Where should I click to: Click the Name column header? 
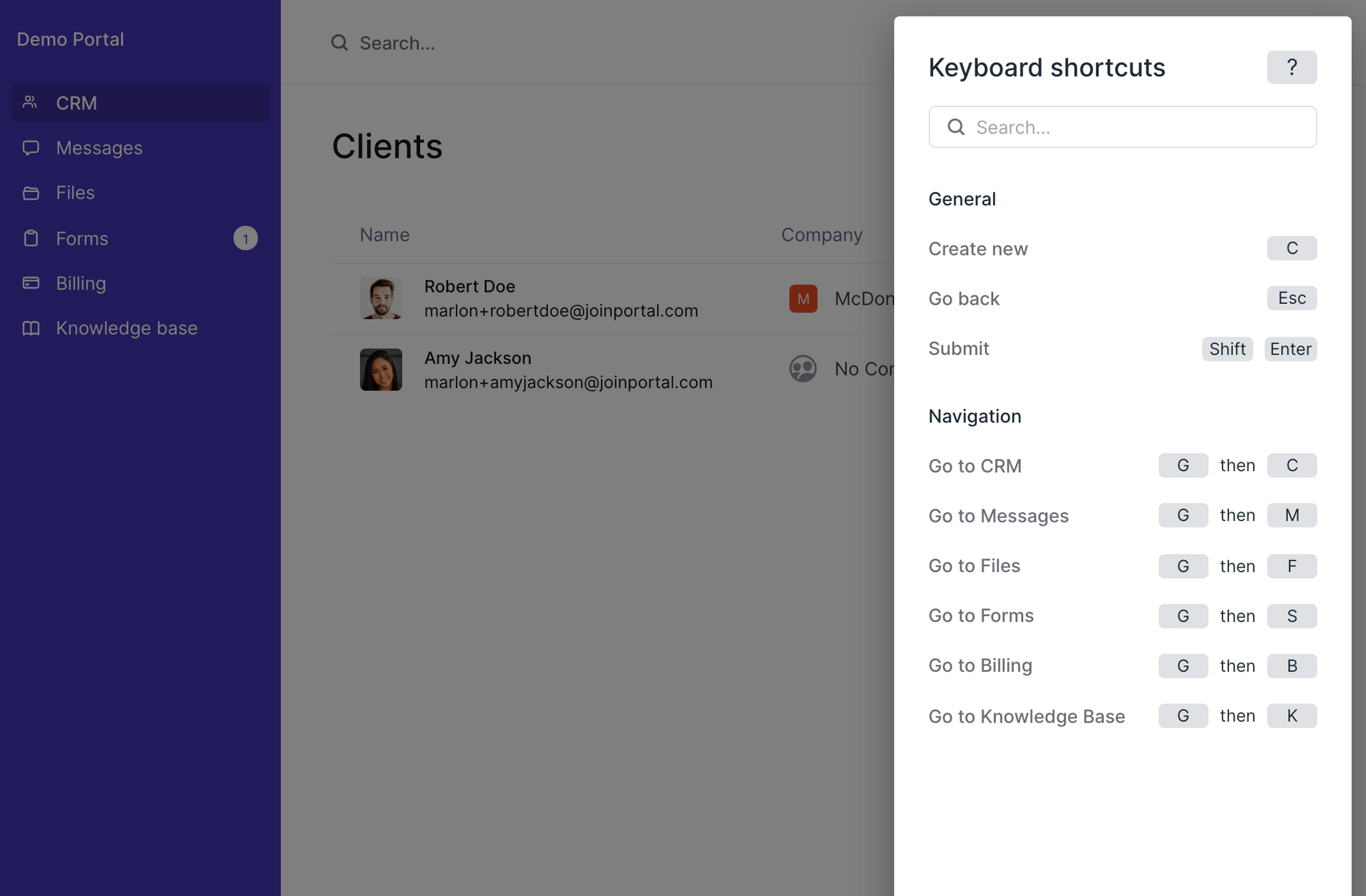click(x=385, y=235)
